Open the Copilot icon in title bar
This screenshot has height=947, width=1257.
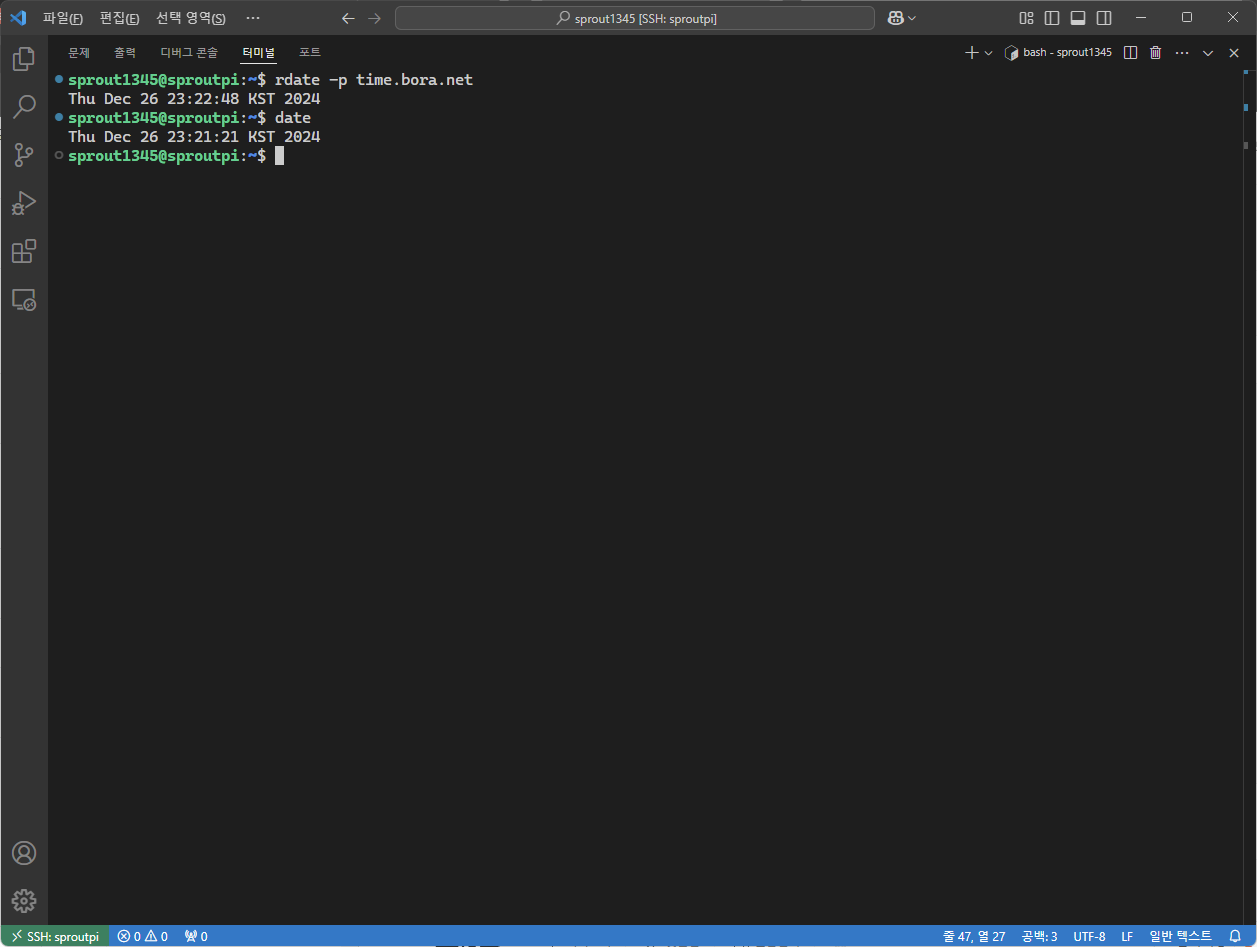coord(895,18)
